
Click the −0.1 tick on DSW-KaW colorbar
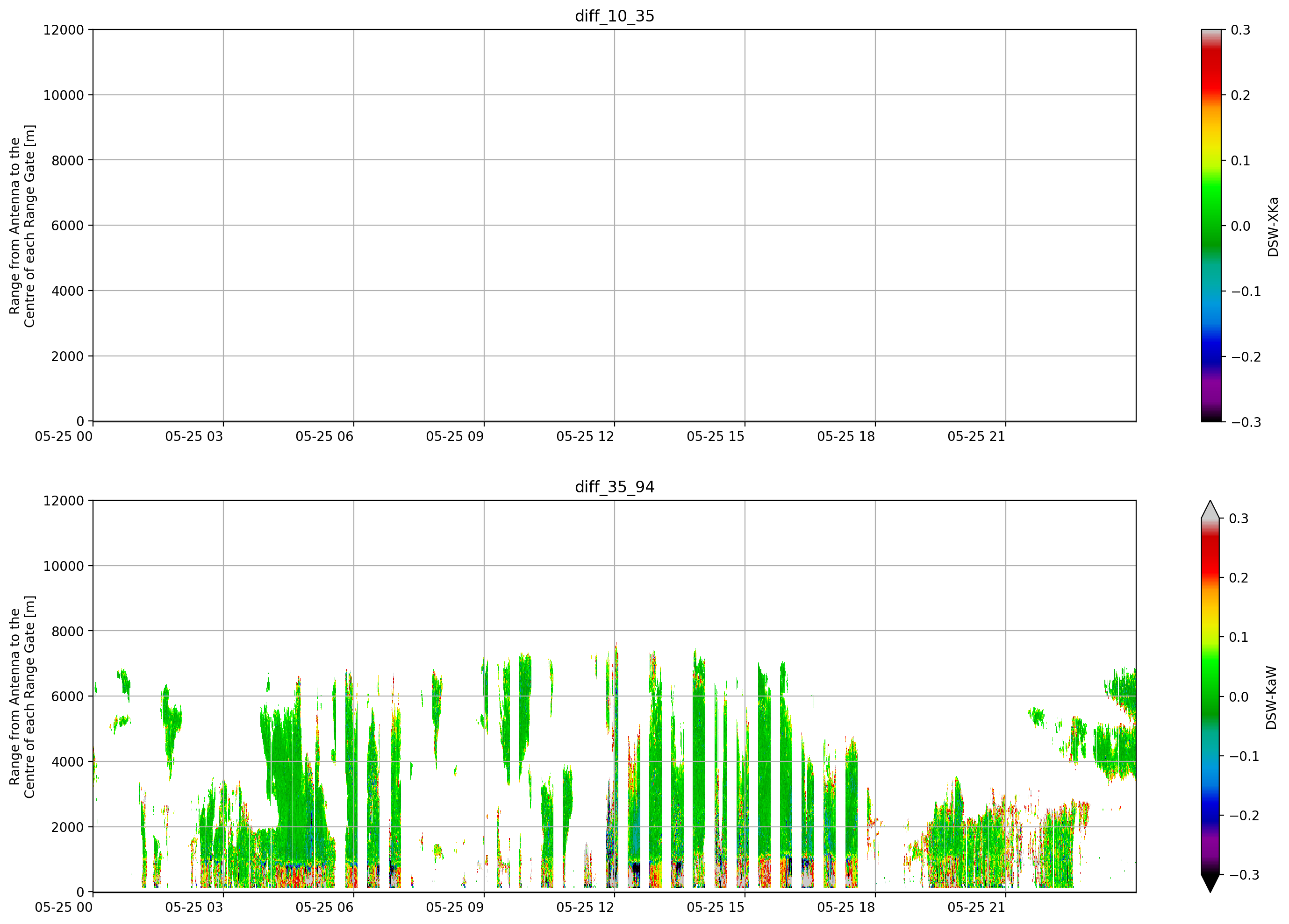pyautogui.click(x=1244, y=756)
